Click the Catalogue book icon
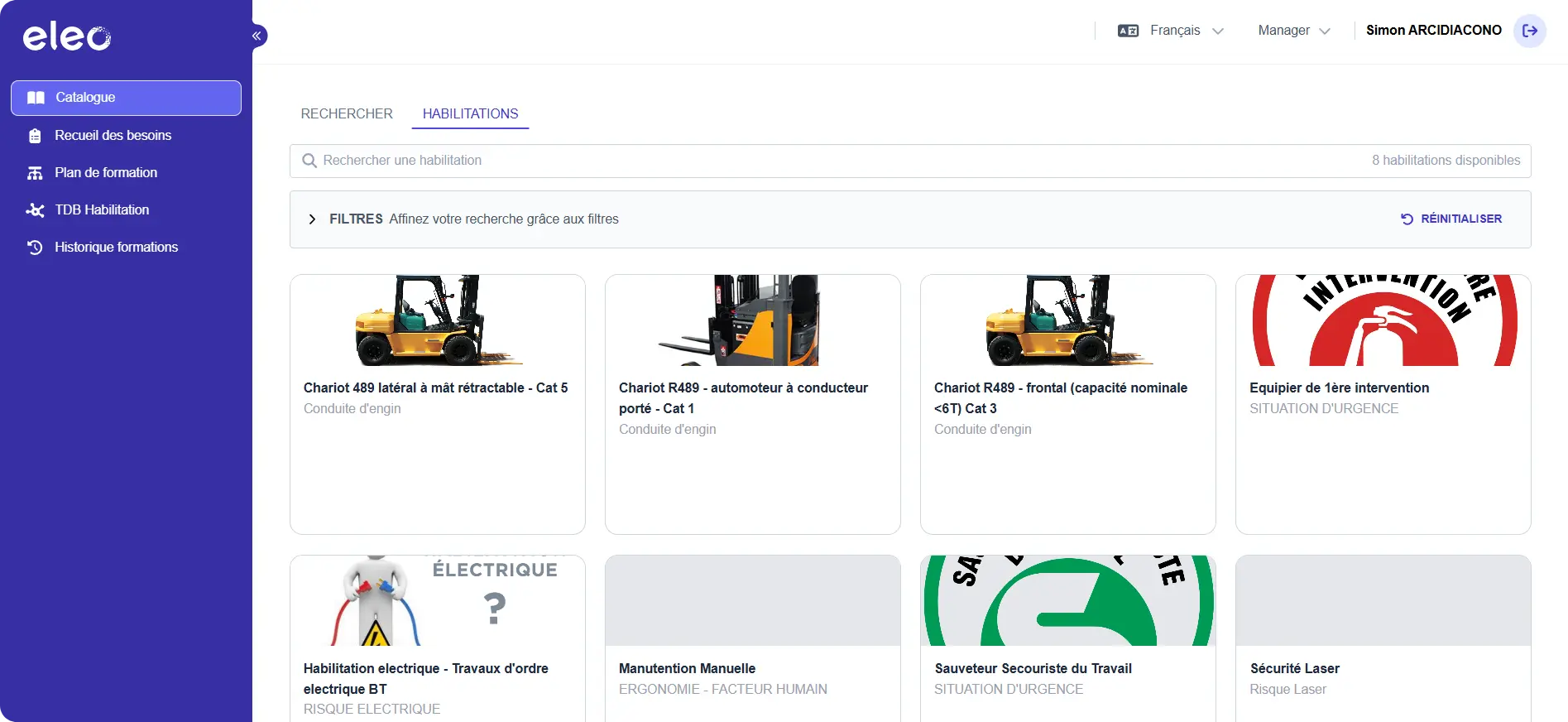This screenshot has width=1568, height=722. (x=36, y=98)
